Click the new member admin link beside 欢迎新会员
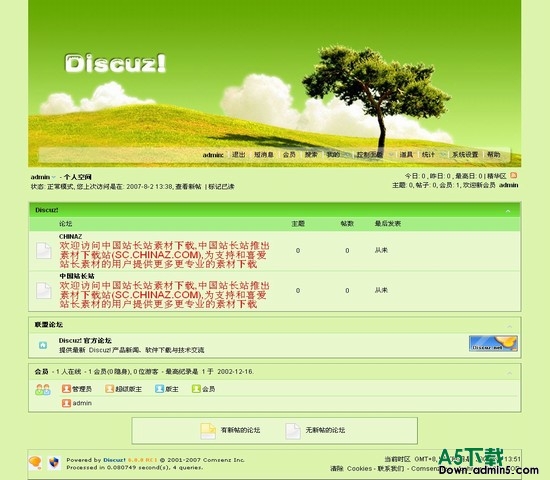550x480 pixels. pos(509,185)
